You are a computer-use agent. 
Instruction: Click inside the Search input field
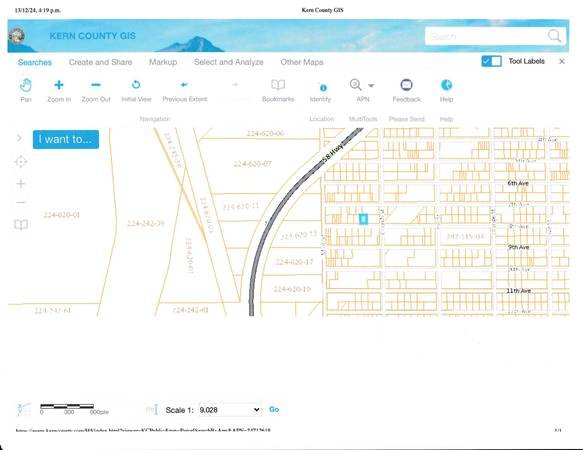(x=487, y=36)
